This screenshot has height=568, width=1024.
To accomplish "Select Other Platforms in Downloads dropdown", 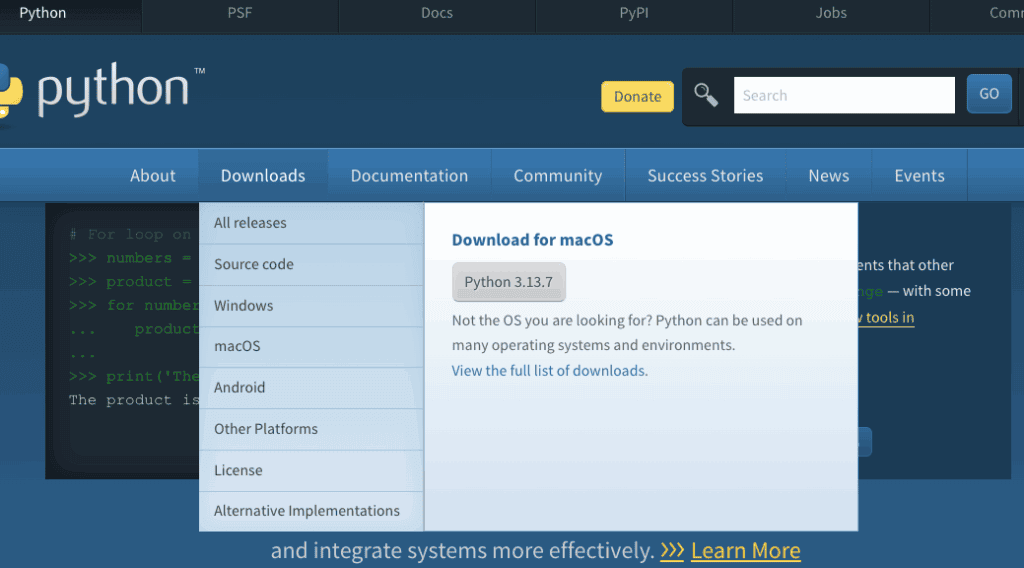I will click(x=312, y=429).
